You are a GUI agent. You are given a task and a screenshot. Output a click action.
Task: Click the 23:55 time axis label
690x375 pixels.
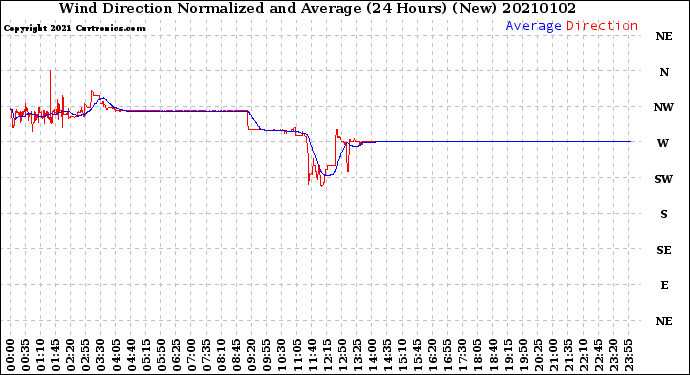click(x=629, y=355)
